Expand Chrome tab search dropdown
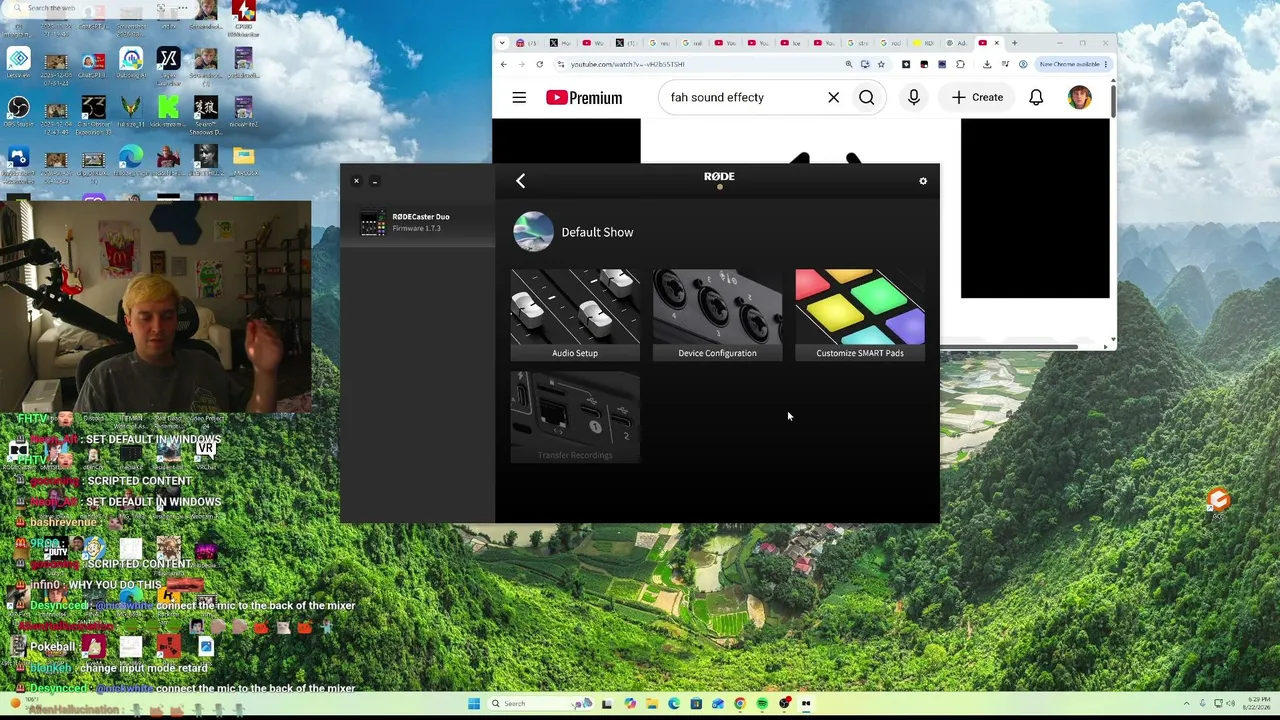Image resolution: width=1280 pixels, height=720 pixels. tap(503, 43)
